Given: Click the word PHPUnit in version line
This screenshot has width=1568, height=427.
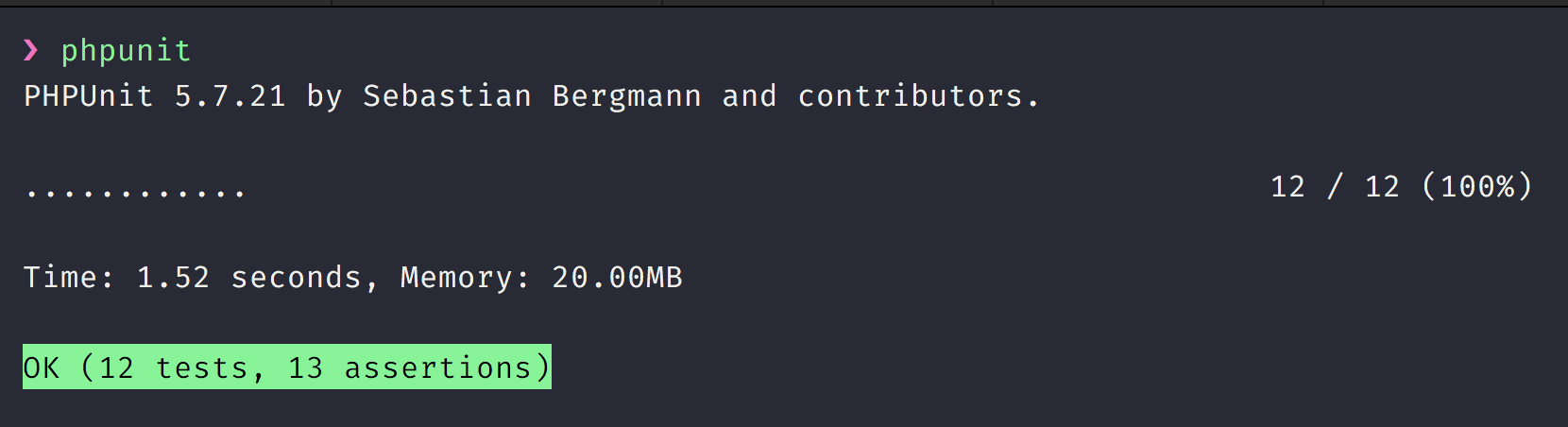Looking at the screenshot, I should [88, 95].
